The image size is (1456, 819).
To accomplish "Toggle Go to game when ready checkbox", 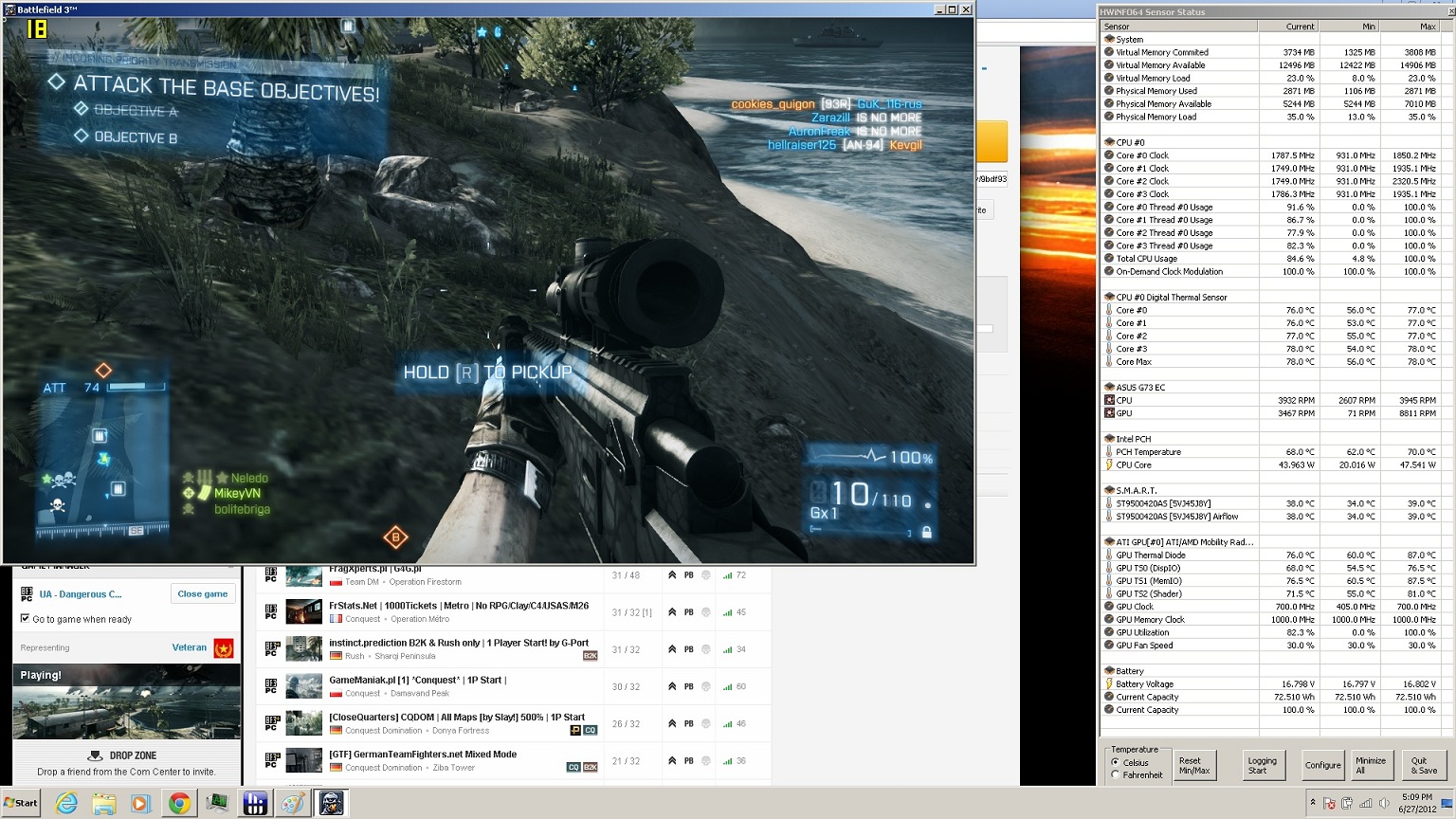I will [25, 618].
